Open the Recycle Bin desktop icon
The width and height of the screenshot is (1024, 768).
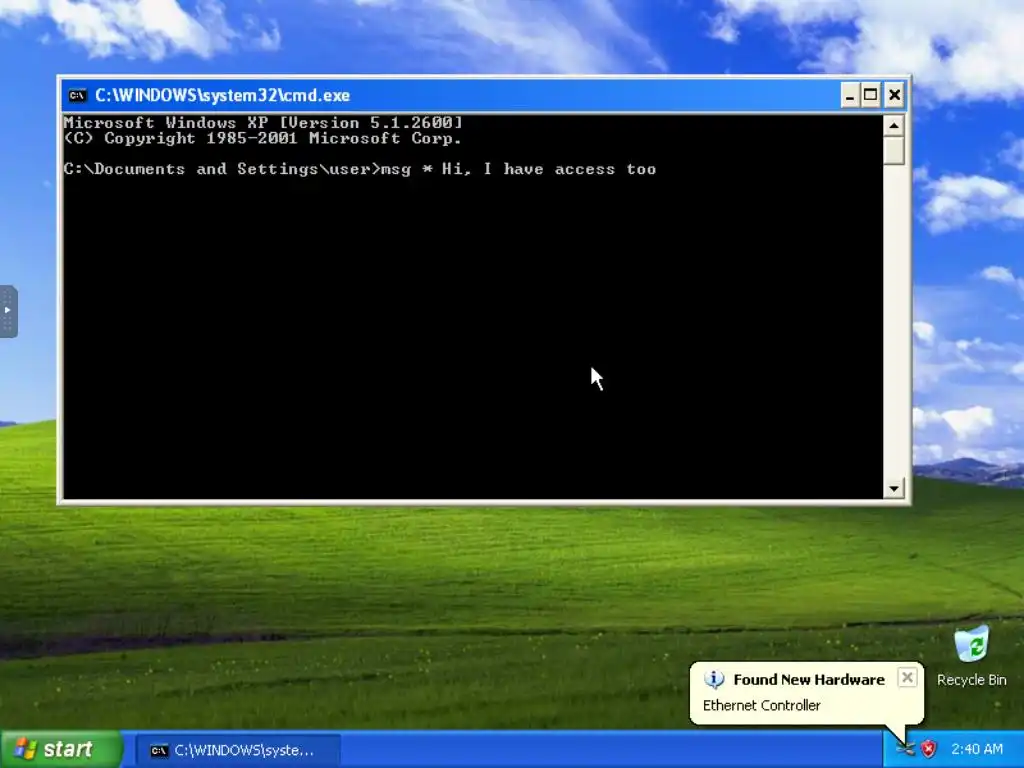[971, 656]
